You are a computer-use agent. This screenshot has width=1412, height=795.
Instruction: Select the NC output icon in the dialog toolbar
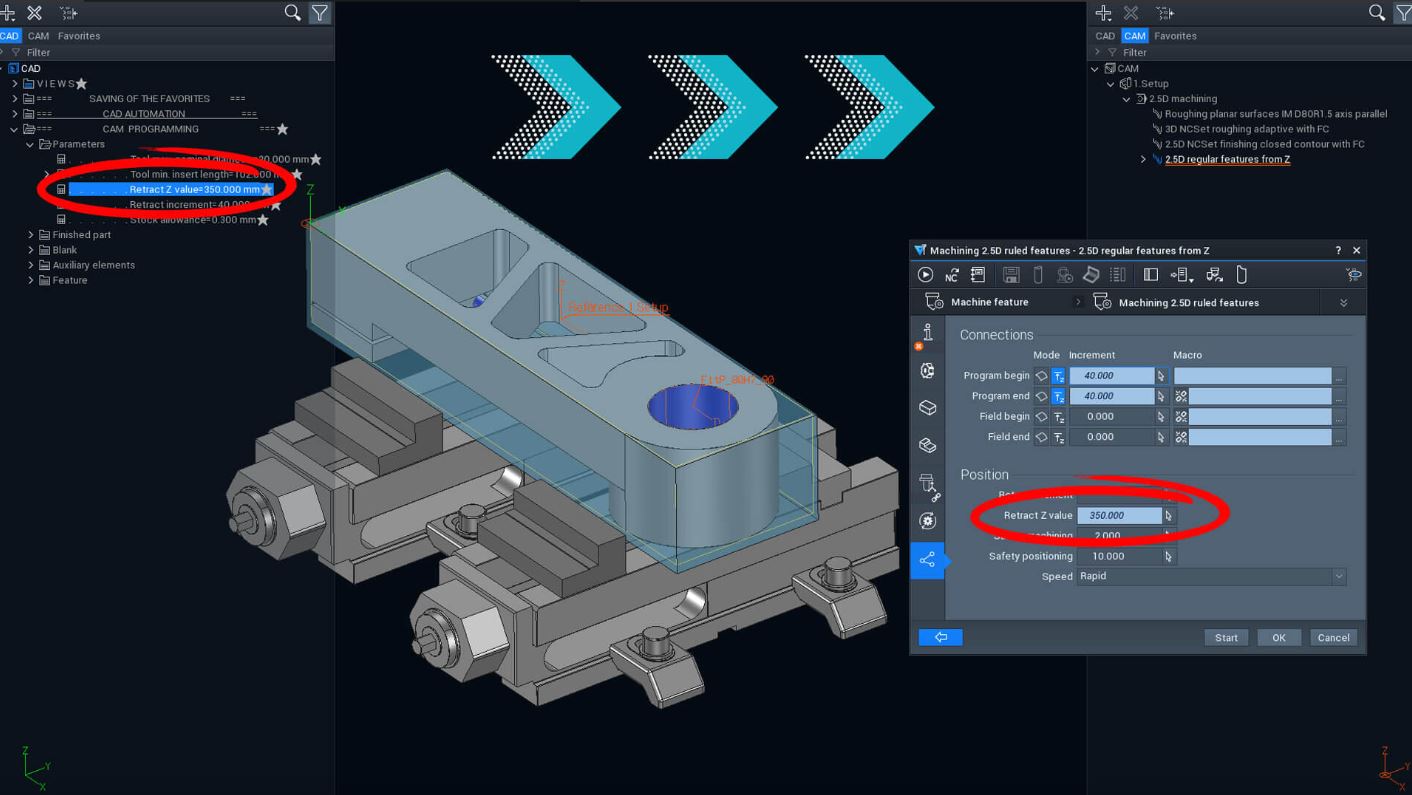tap(953, 274)
